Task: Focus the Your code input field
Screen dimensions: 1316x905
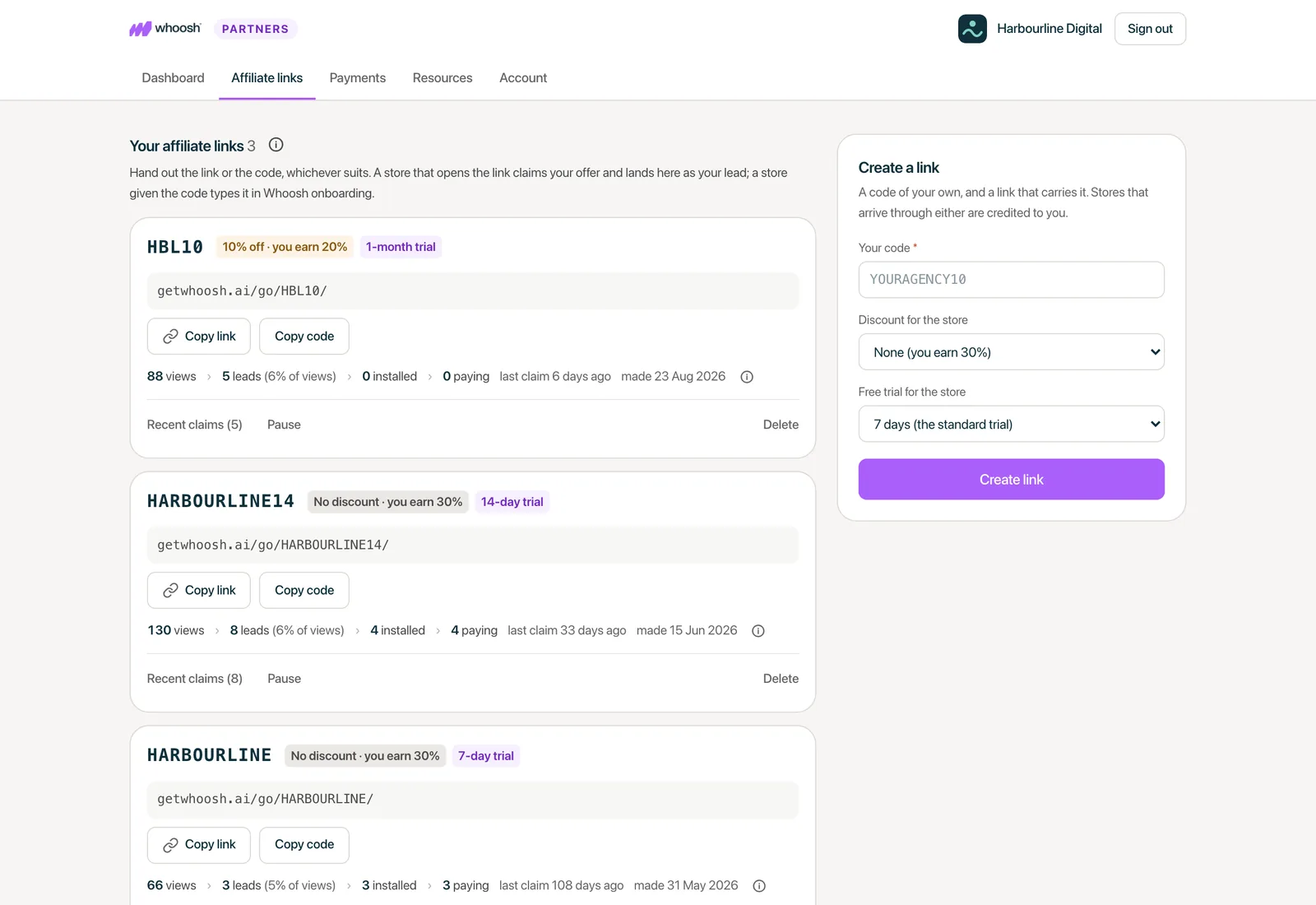Action: pos(1011,280)
